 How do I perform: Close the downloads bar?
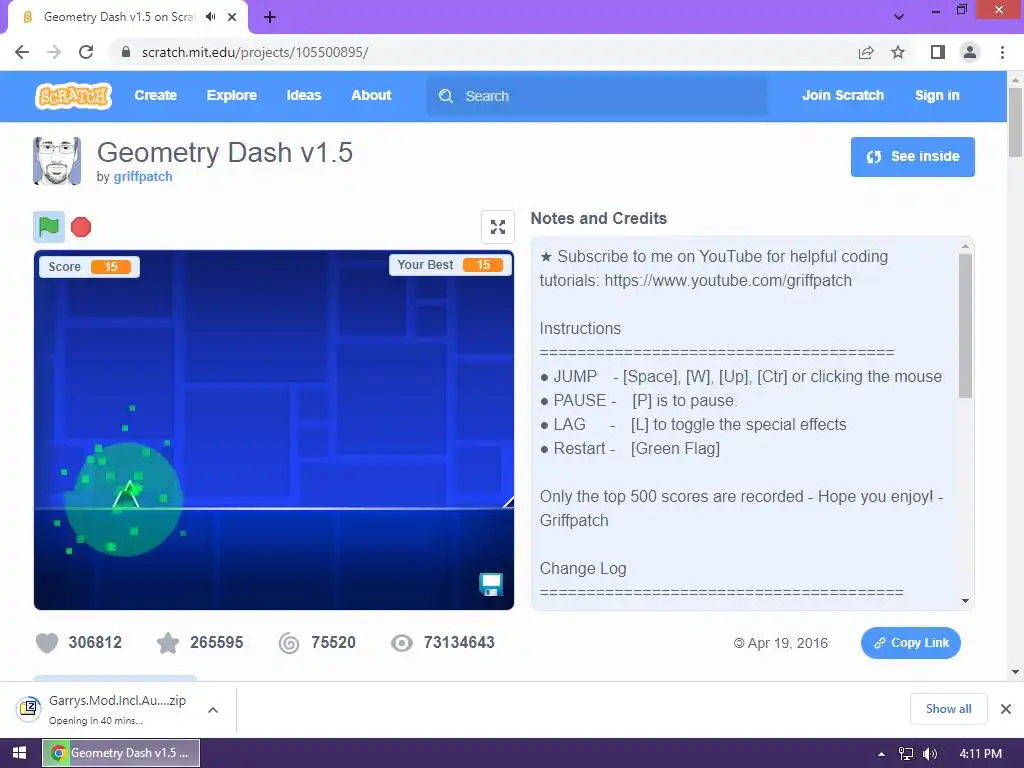pos(1006,709)
